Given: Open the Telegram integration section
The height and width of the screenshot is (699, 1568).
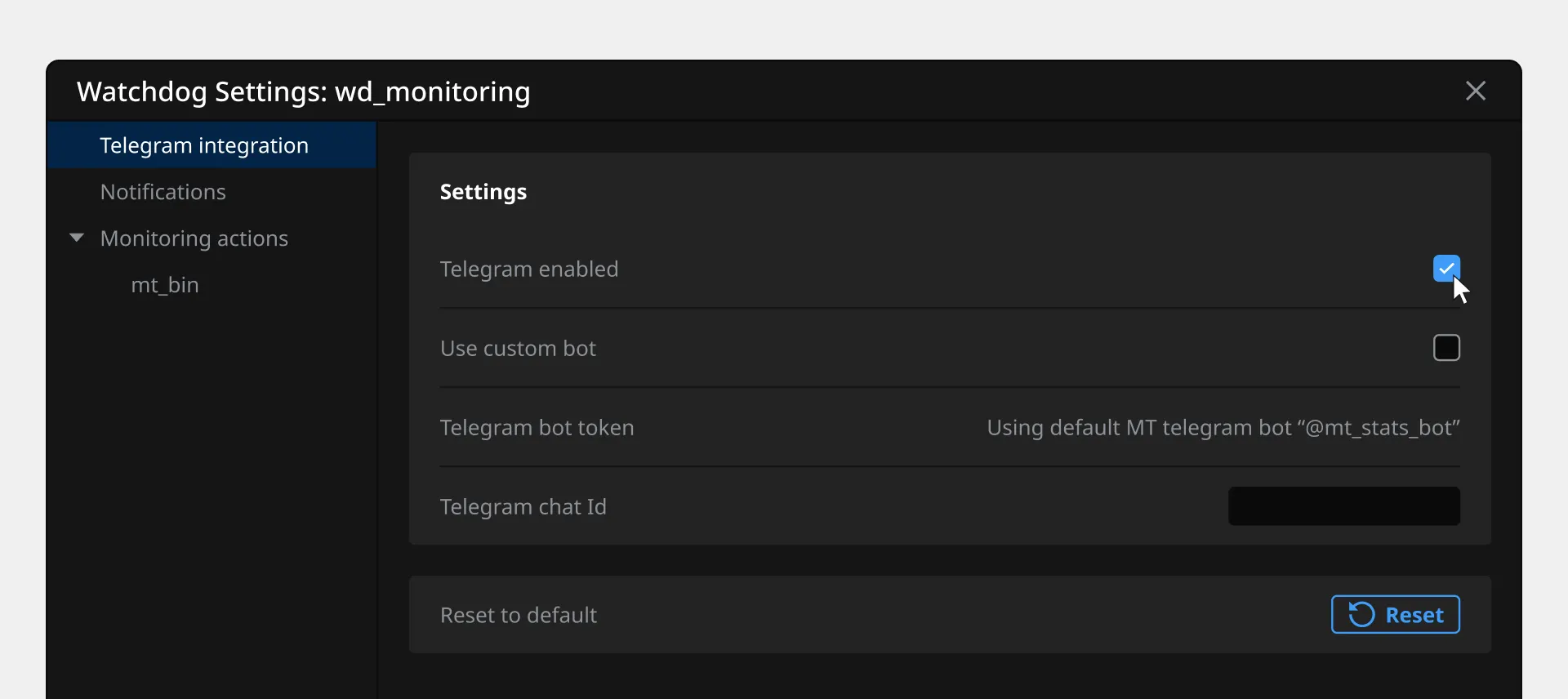Looking at the screenshot, I should pos(204,145).
